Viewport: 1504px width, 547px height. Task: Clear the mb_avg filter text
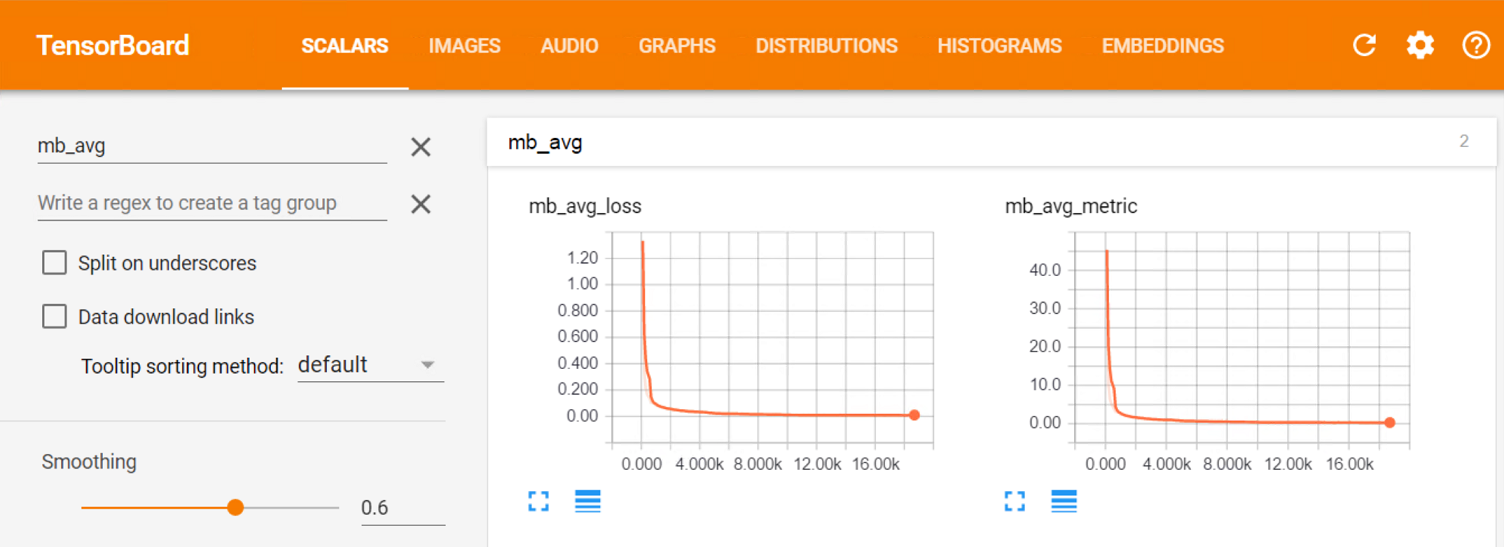[421, 147]
